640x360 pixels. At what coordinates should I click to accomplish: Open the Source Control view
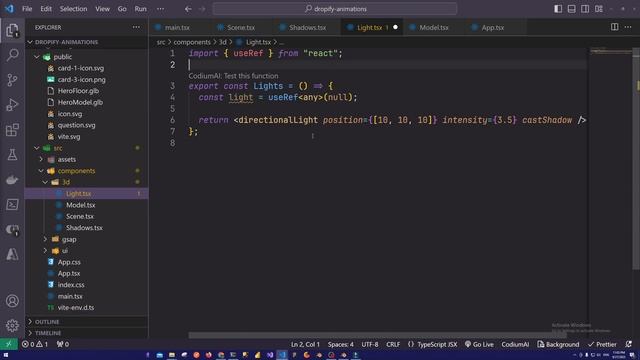click(x=12, y=80)
